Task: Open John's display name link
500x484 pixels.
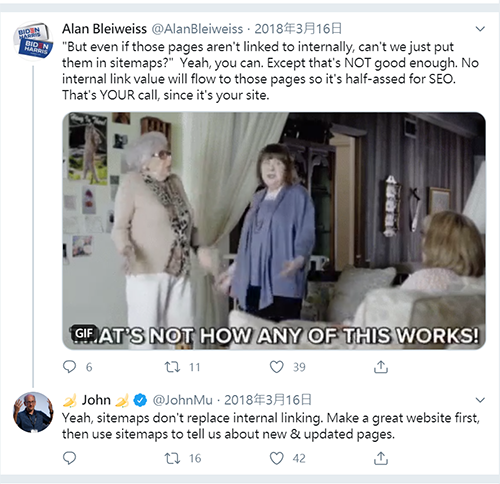Action: pos(96,400)
